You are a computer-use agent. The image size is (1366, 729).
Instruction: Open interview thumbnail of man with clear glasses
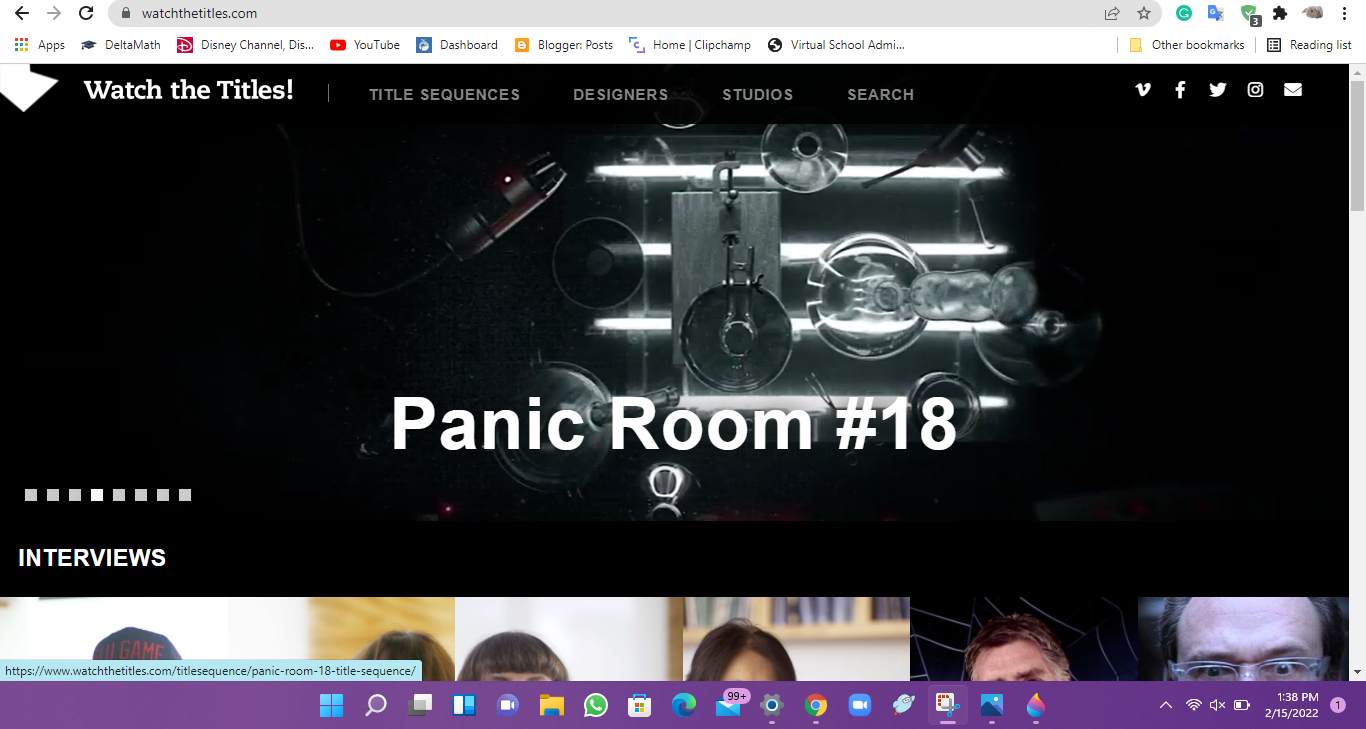tap(1243, 640)
